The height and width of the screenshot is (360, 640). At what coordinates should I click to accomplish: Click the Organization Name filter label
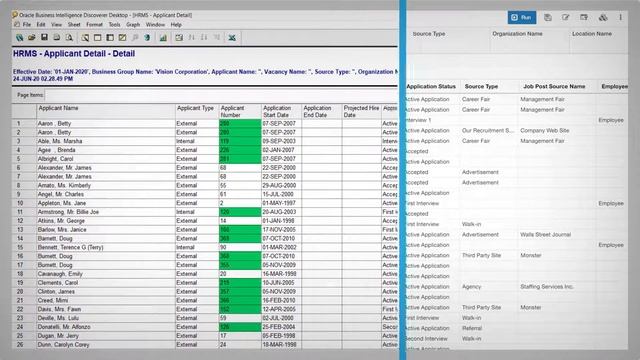[517, 34]
